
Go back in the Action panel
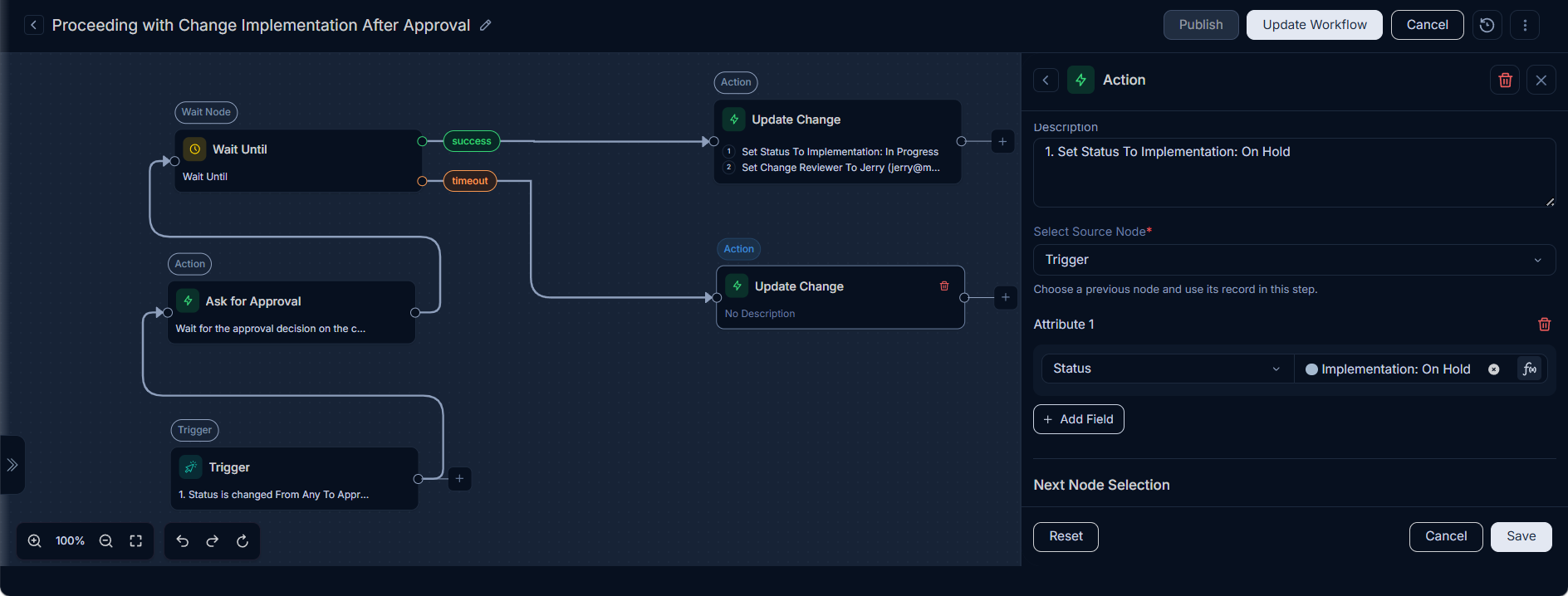[1046, 81]
